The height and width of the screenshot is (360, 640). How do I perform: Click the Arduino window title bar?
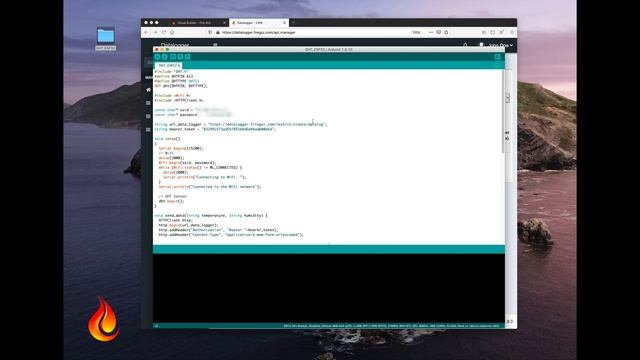tap(329, 49)
